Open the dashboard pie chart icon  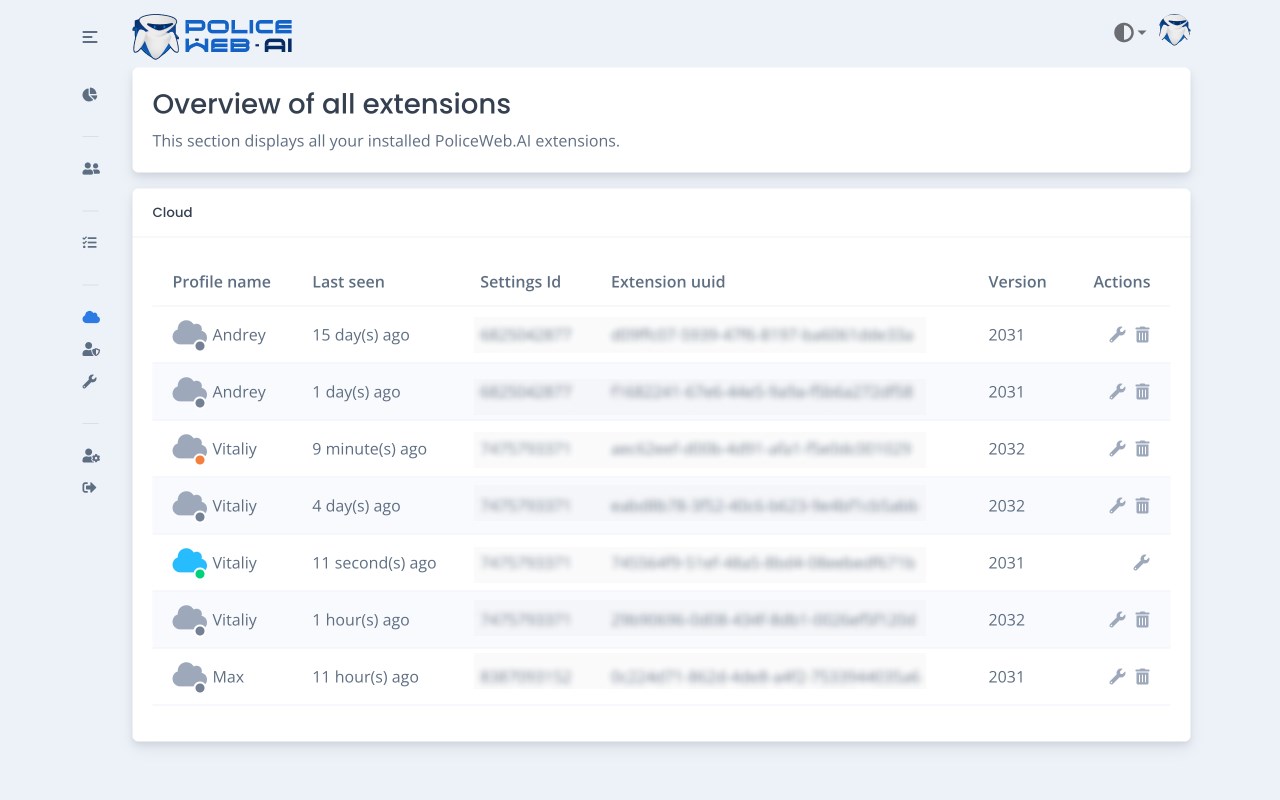coord(90,95)
